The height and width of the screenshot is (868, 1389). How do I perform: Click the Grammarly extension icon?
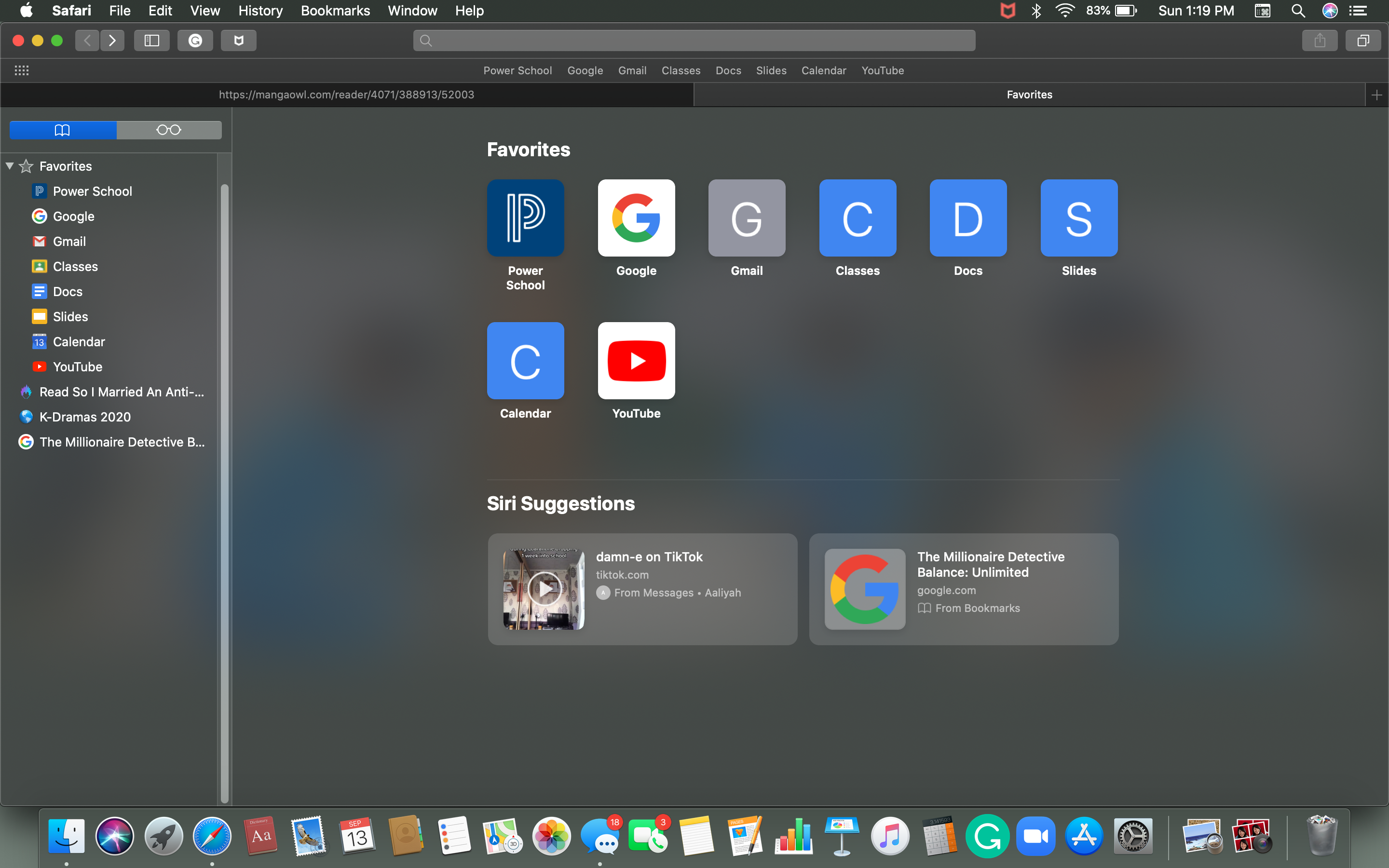tap(195, 40)
